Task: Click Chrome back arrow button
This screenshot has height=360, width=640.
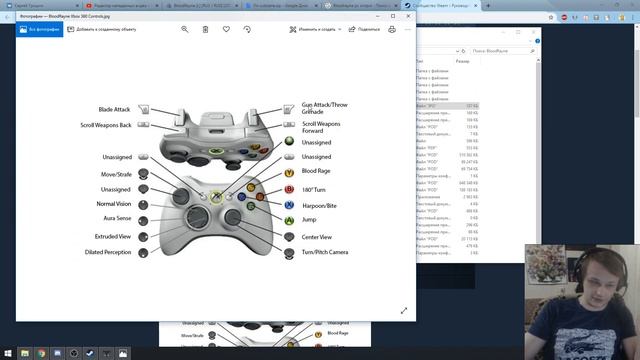Action: [x=8, y=17]
